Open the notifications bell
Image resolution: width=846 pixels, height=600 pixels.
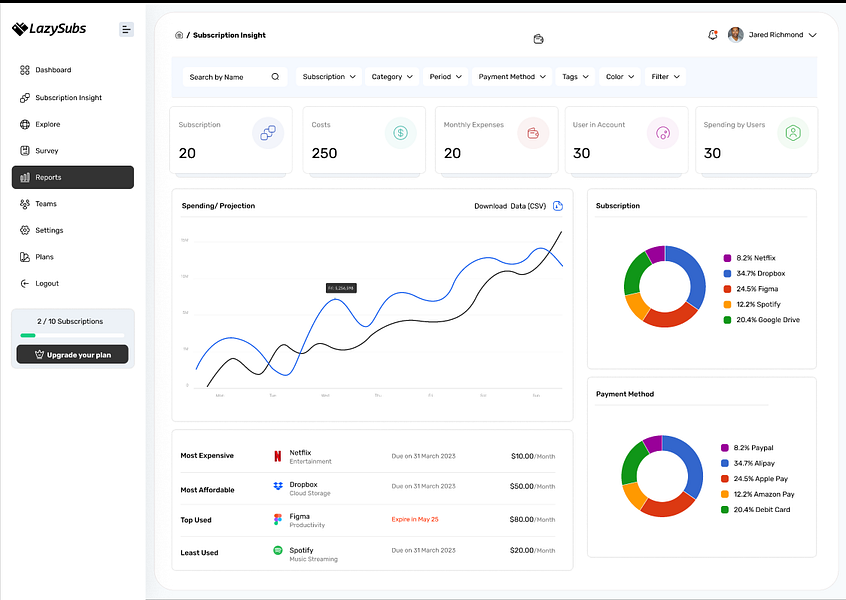tap(713, 35)
